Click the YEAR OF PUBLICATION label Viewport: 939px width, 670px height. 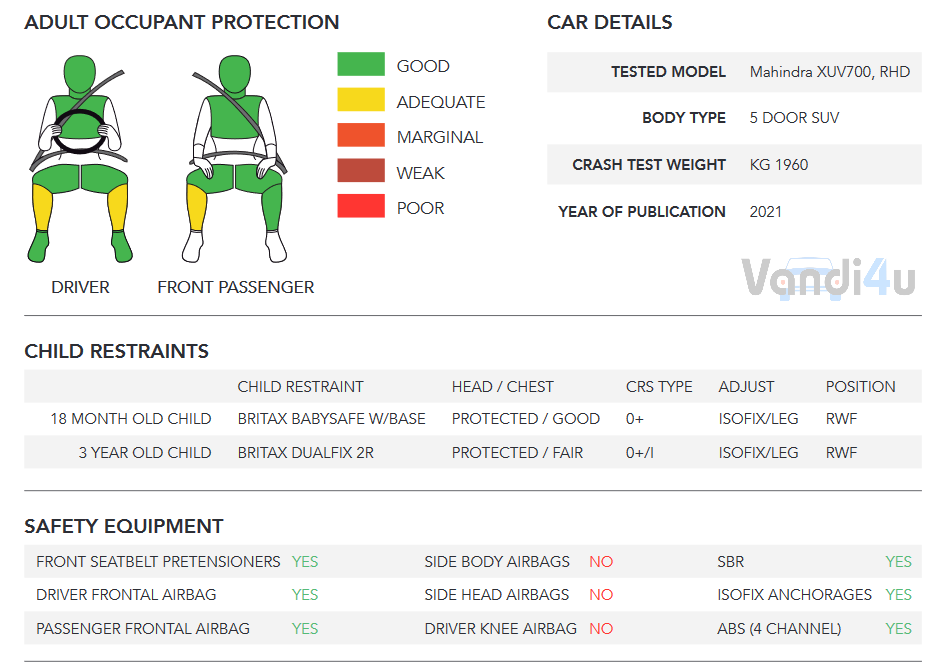click(x=641, y=212)
